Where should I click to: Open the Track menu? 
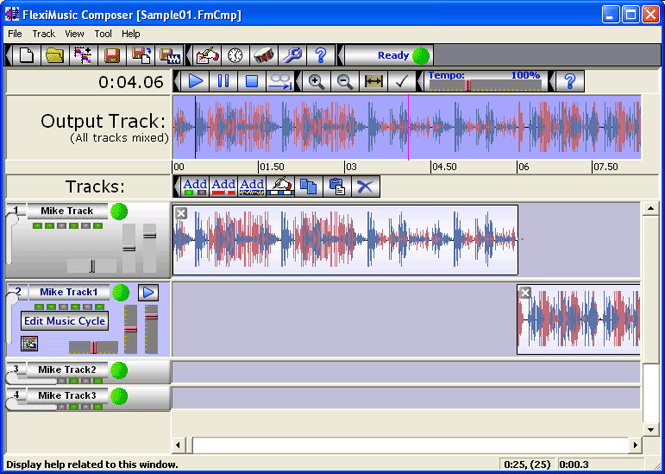click(x=43, y=34)
